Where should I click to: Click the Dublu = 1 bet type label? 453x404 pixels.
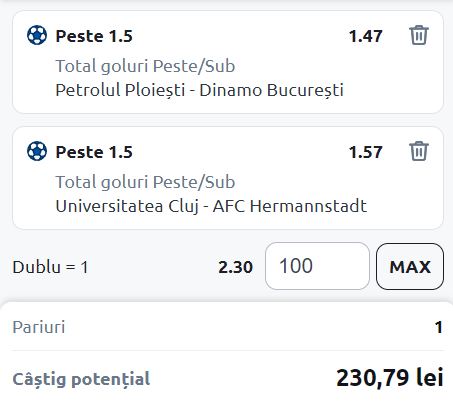(50, 267)
